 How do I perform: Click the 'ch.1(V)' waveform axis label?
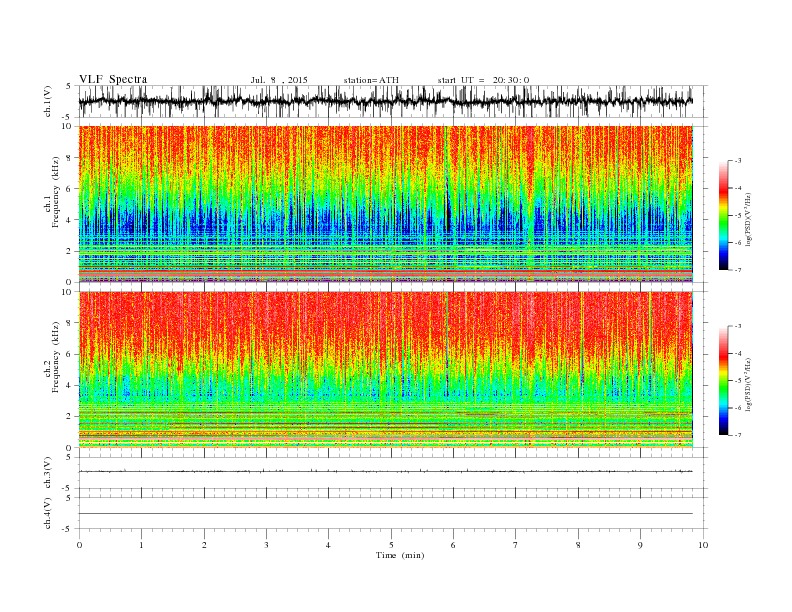[x=48, y=101]
